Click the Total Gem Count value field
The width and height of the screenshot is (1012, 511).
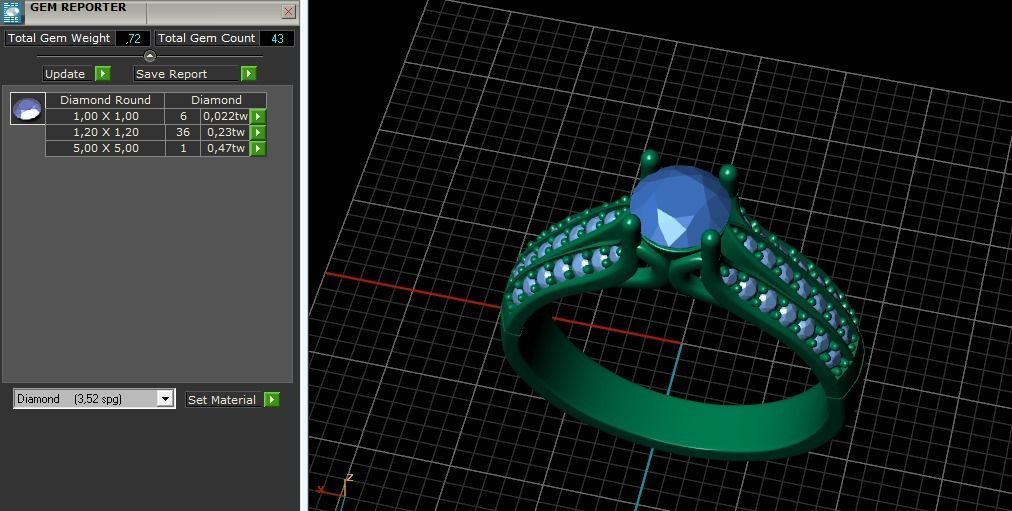277,39
